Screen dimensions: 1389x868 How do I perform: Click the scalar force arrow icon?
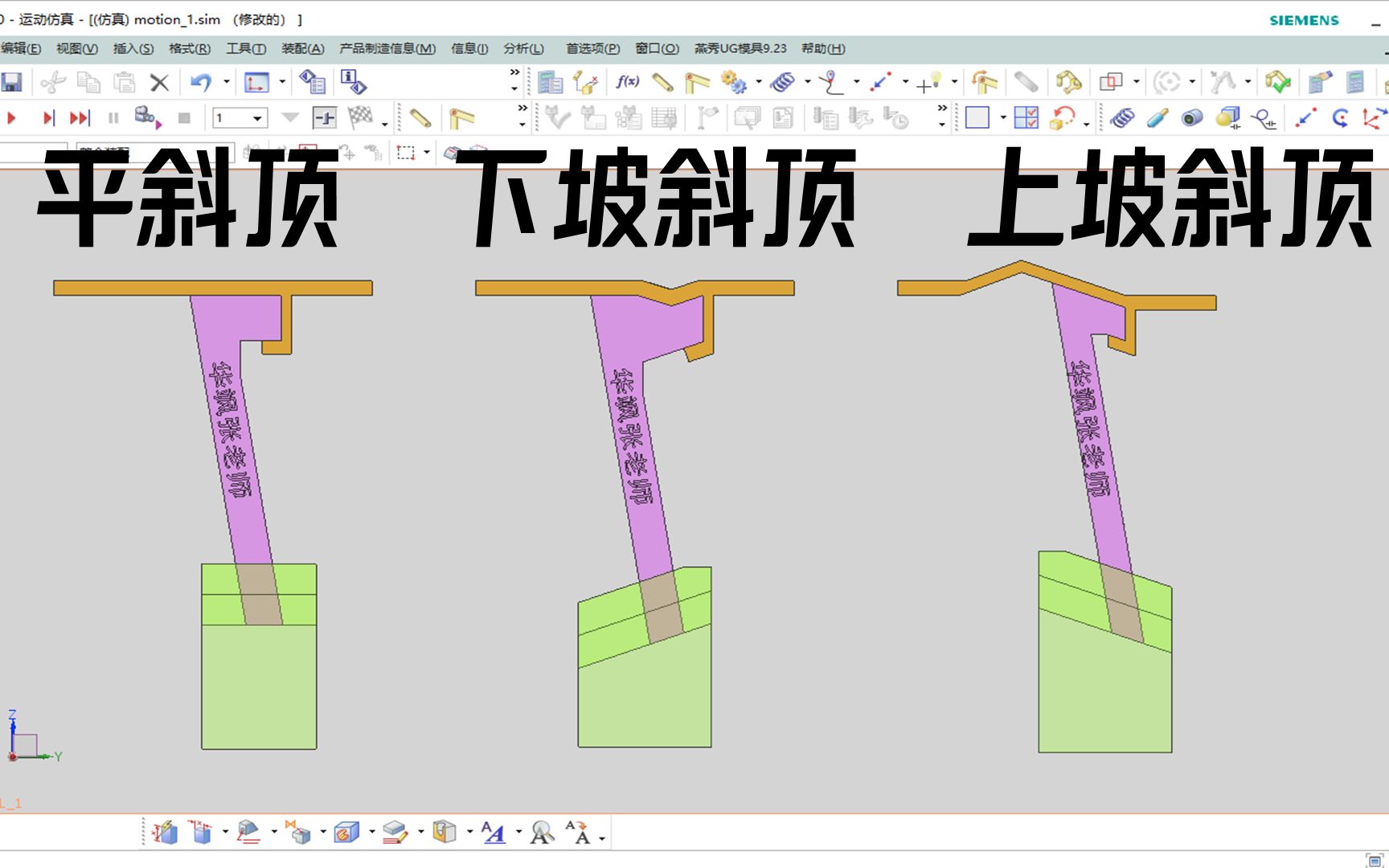[x=881, y=82]
